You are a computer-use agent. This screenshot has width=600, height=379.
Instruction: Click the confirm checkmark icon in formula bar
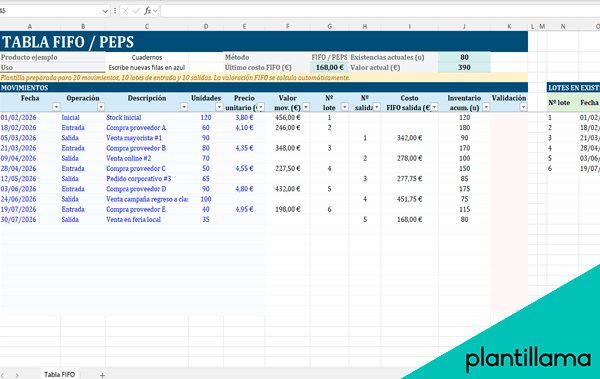[136, 11]
